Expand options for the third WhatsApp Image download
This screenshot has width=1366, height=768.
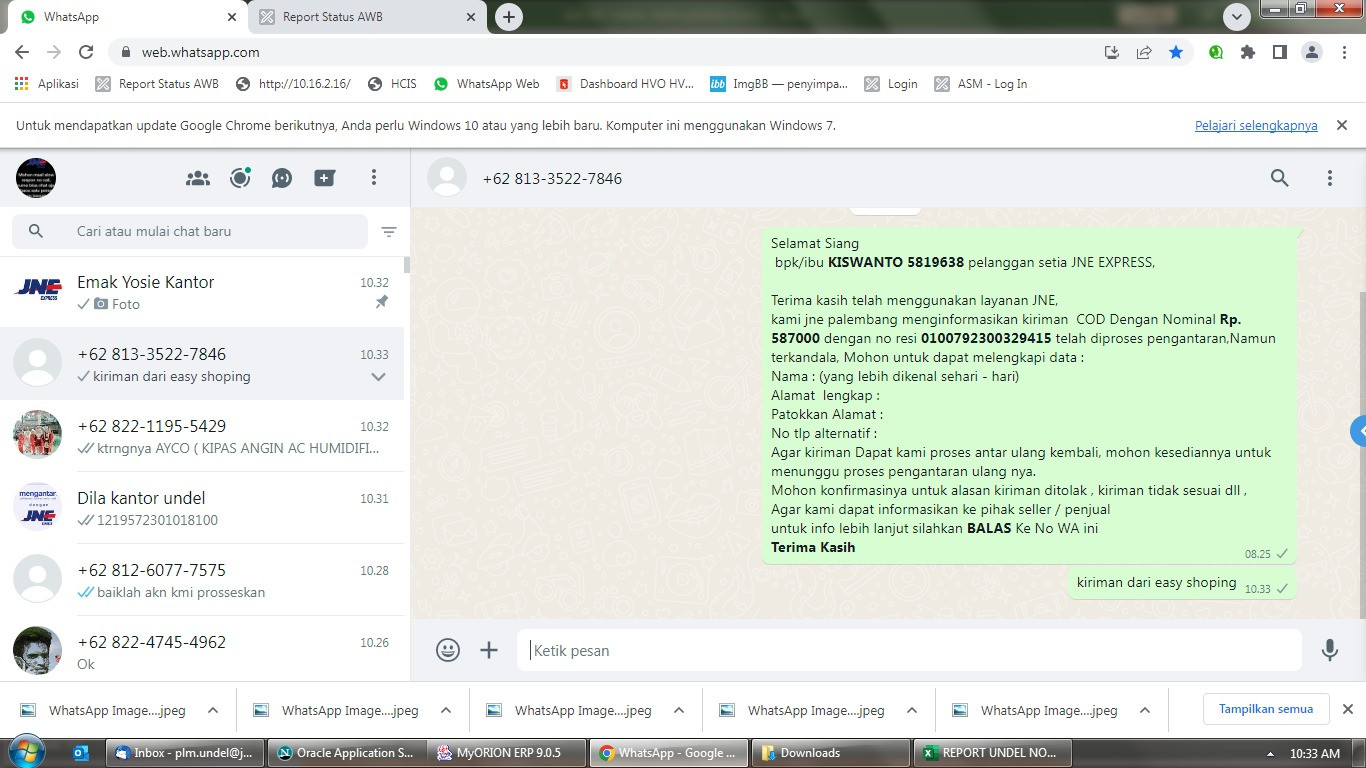click(x=679, y=710)
